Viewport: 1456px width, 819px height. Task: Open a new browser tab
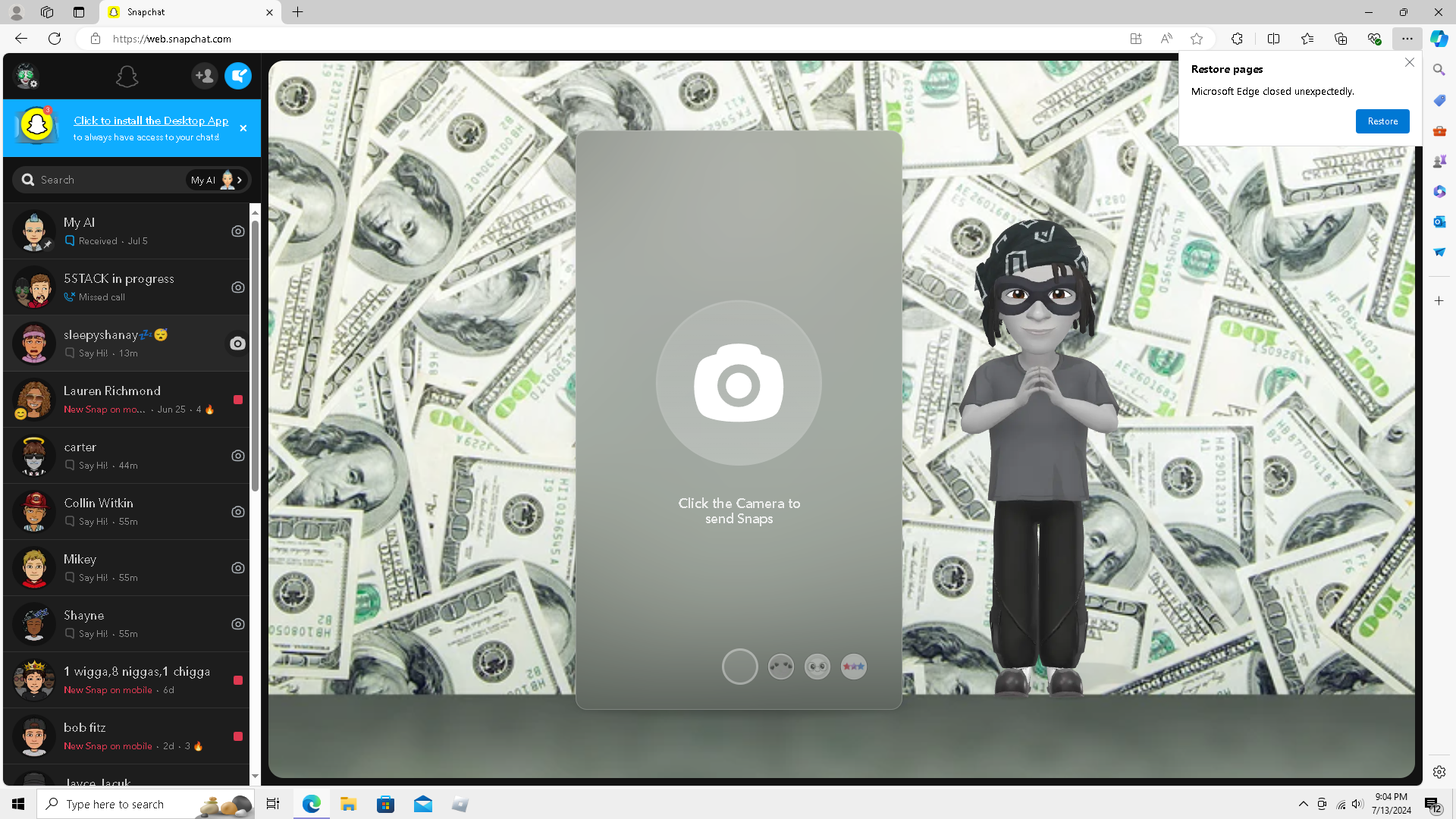coord(298,12)
